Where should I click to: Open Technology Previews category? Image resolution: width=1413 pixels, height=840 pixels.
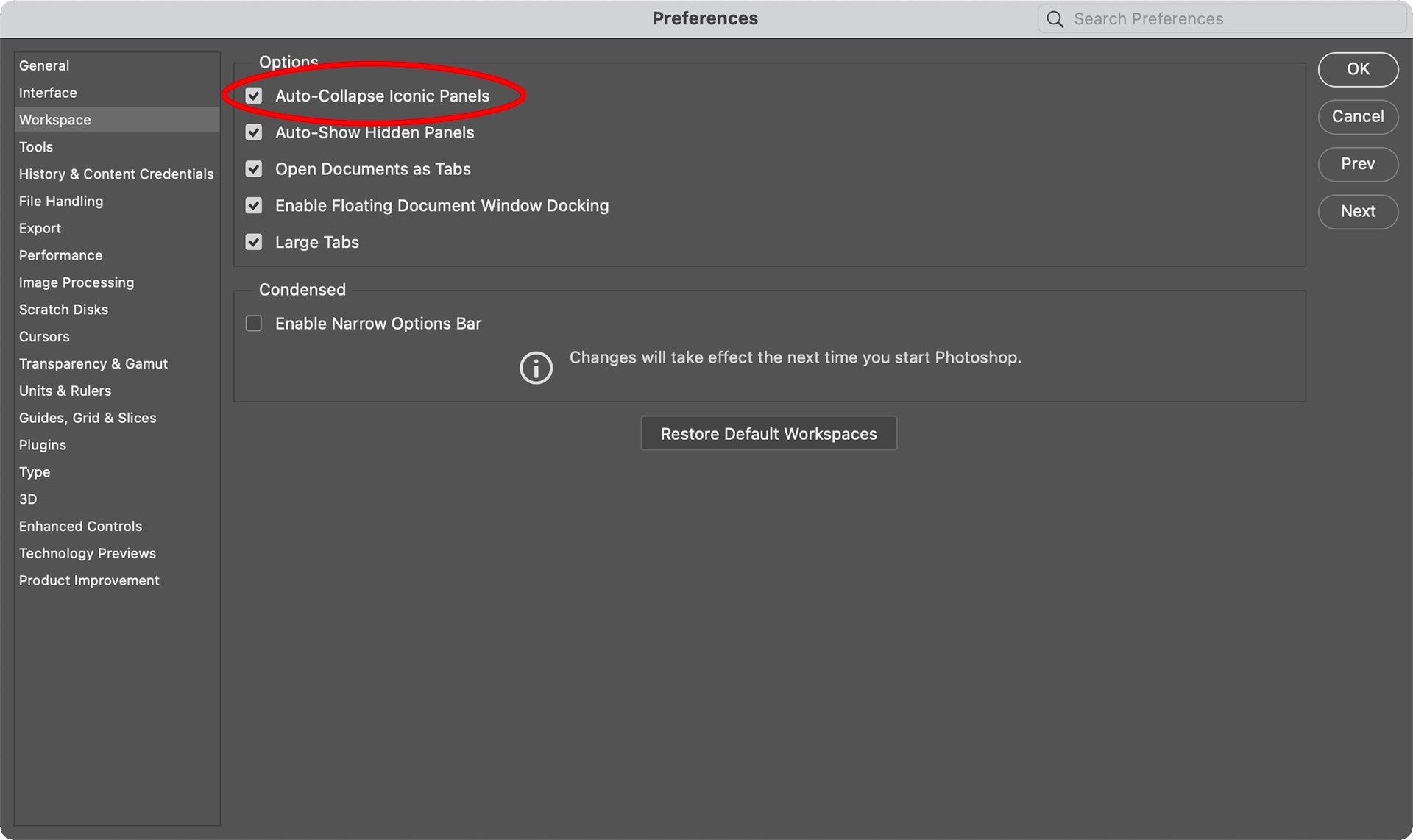point(88,553)
